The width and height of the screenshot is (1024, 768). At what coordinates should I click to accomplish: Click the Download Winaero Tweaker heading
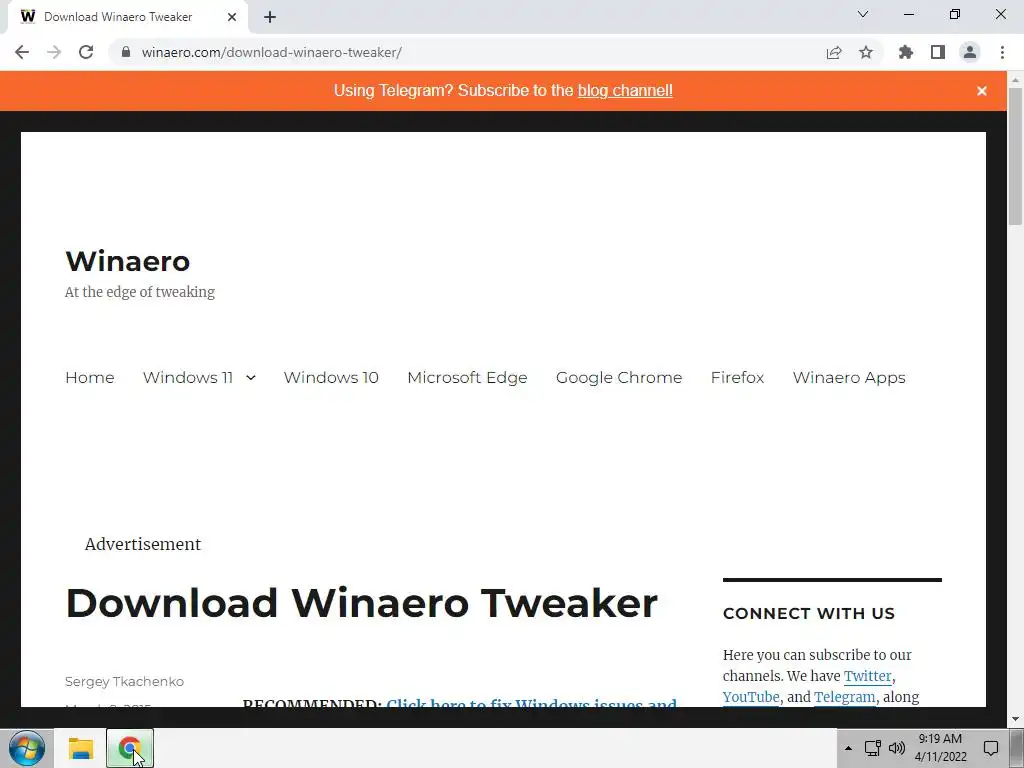[362, 603]
